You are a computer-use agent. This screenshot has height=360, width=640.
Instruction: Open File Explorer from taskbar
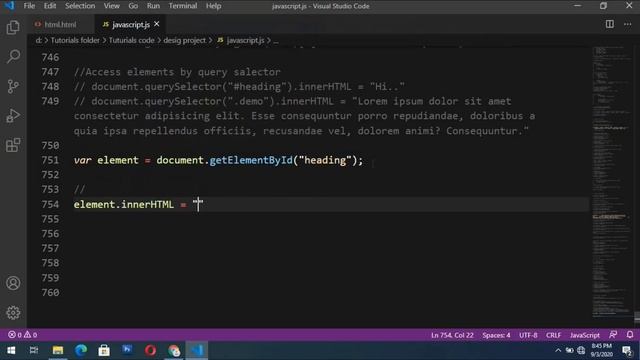click(58, 350)
